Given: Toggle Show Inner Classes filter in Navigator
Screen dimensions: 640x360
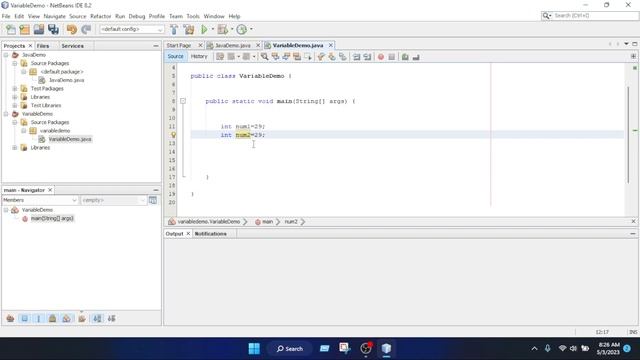Looking at the screenshot, I should 67,318.
